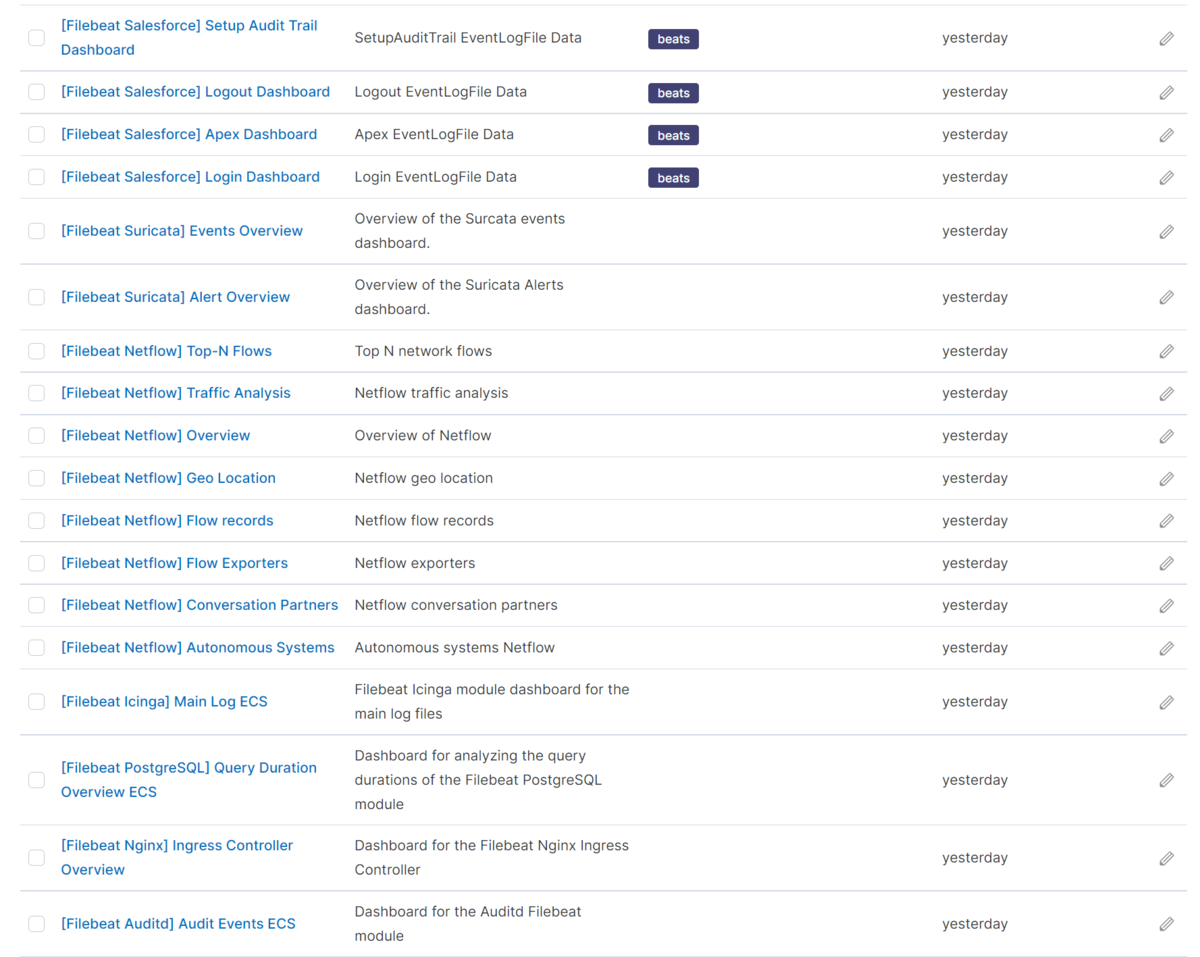1200x957 pixels.
Task: Edit the Setup Audit Trail Dashboard via pencil icon
Action: click(x=1166, y=38)
